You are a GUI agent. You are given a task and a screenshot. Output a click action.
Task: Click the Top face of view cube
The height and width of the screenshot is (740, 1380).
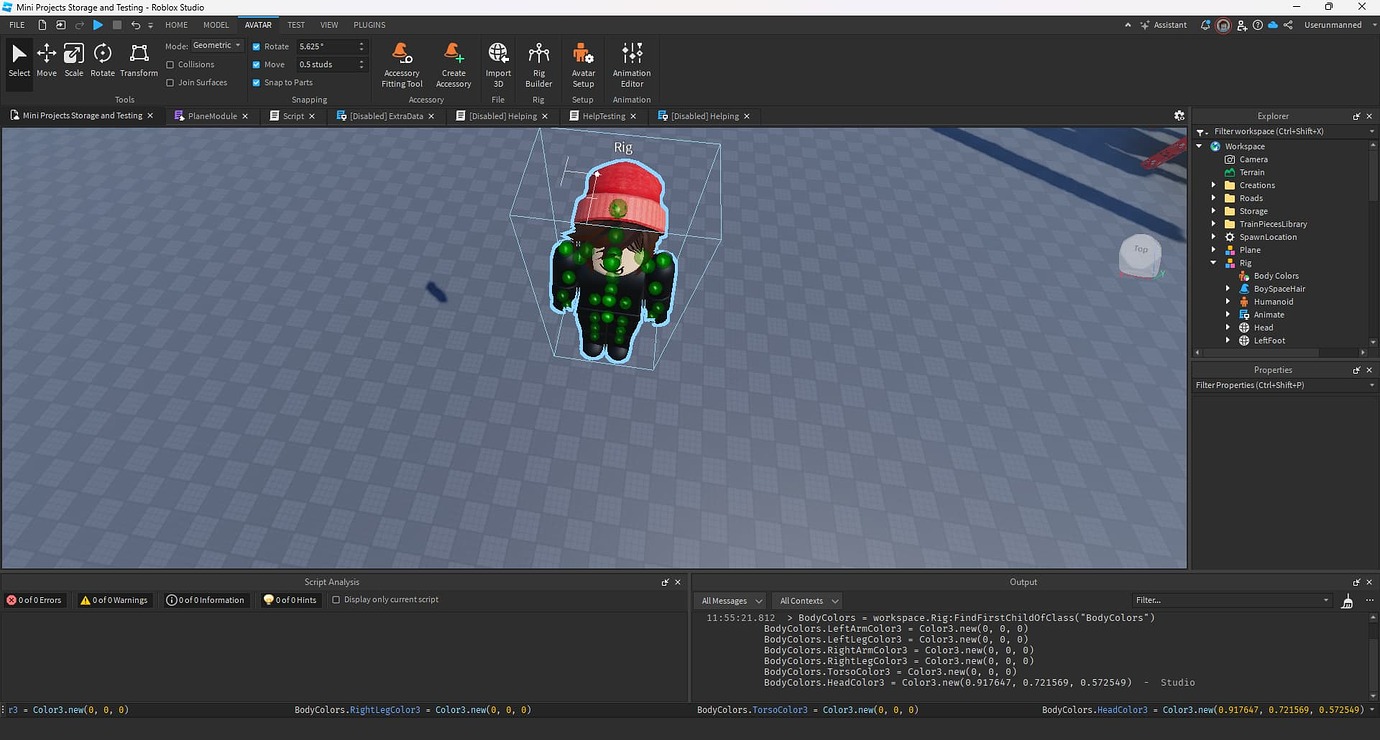(1140, 249)
